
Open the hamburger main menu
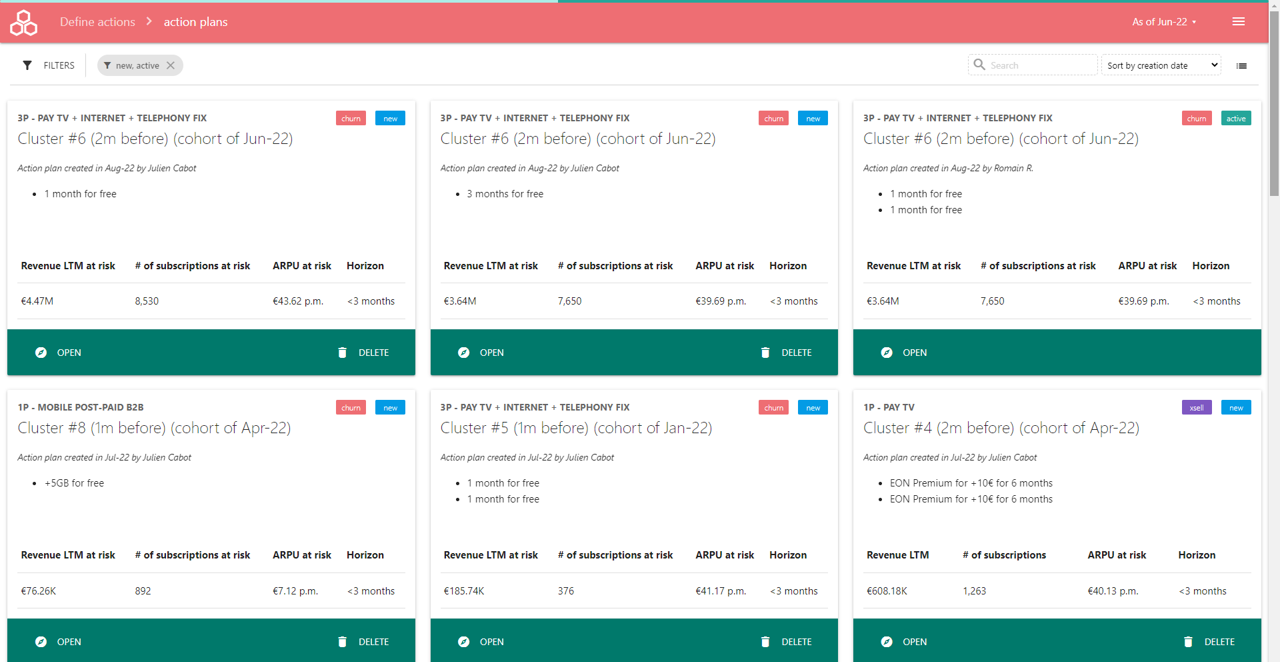point(1238,22)
